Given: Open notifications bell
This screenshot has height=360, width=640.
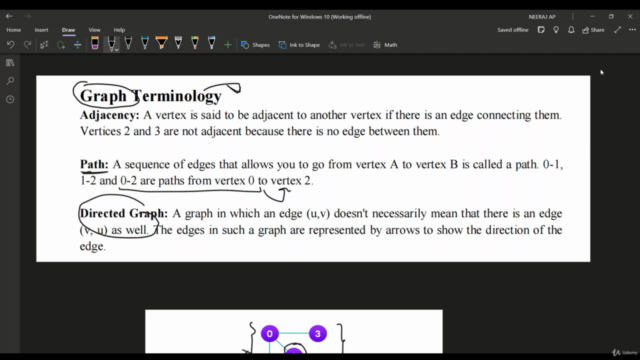Looking at the screenshot, I should pos(571,30).
